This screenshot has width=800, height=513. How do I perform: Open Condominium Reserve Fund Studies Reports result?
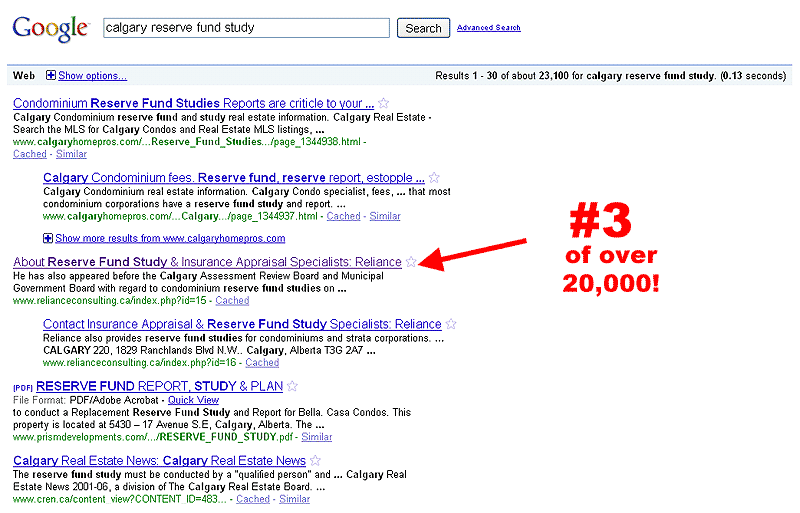pos(193,103)
